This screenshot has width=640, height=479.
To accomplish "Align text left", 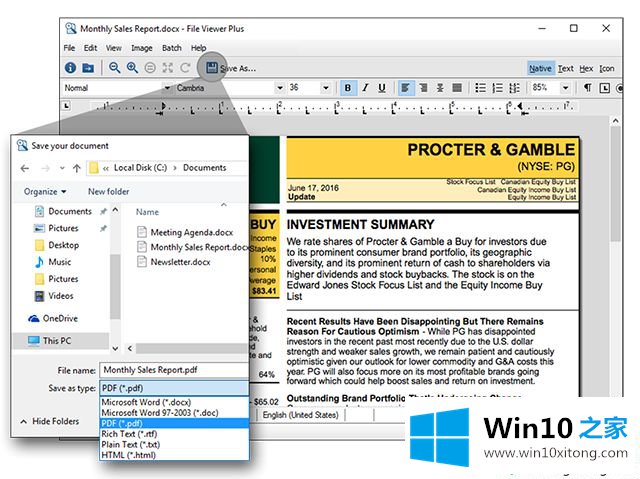I will 405,88.
